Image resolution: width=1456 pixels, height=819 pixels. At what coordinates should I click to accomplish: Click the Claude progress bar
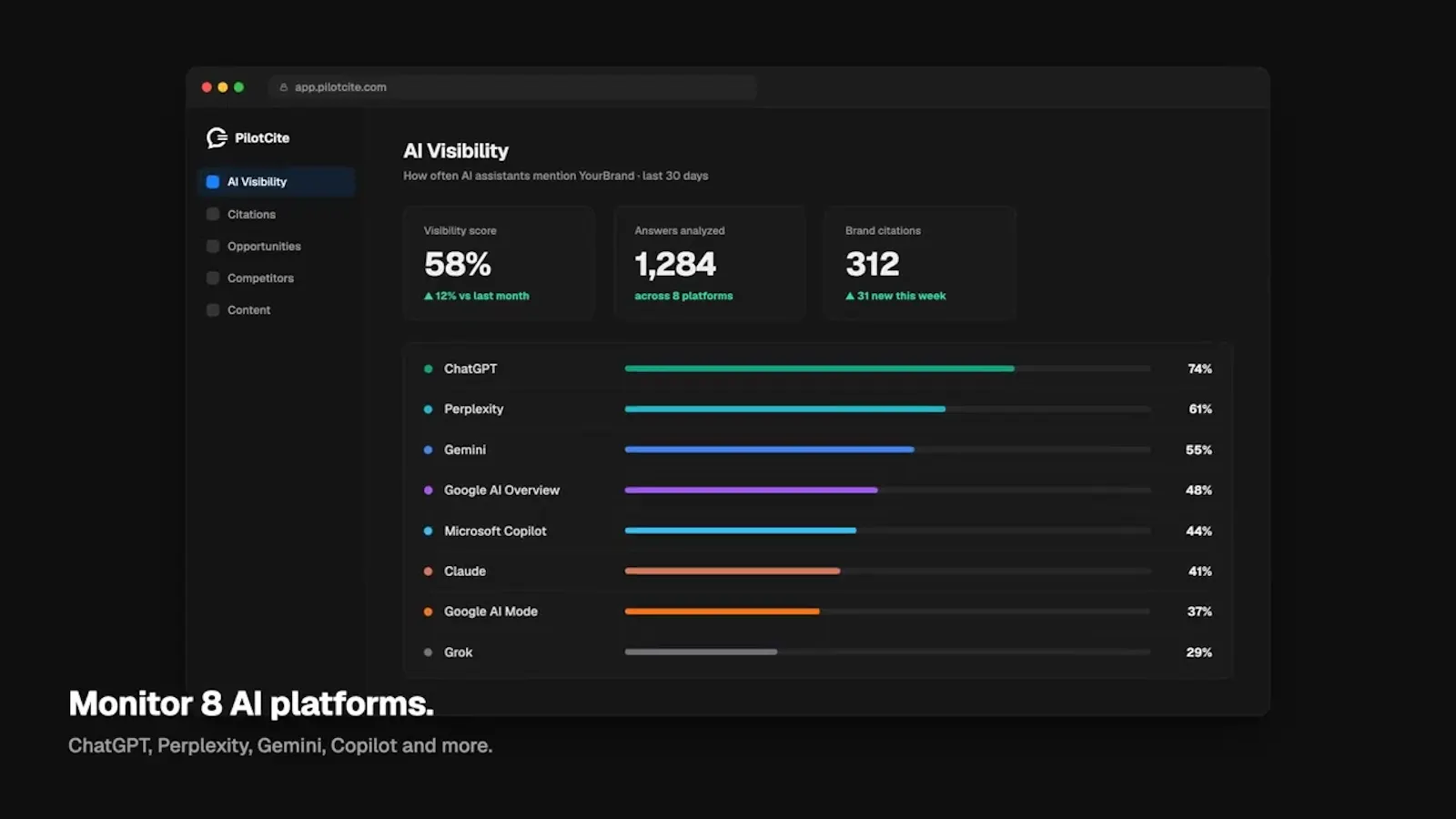click(888, 571)
